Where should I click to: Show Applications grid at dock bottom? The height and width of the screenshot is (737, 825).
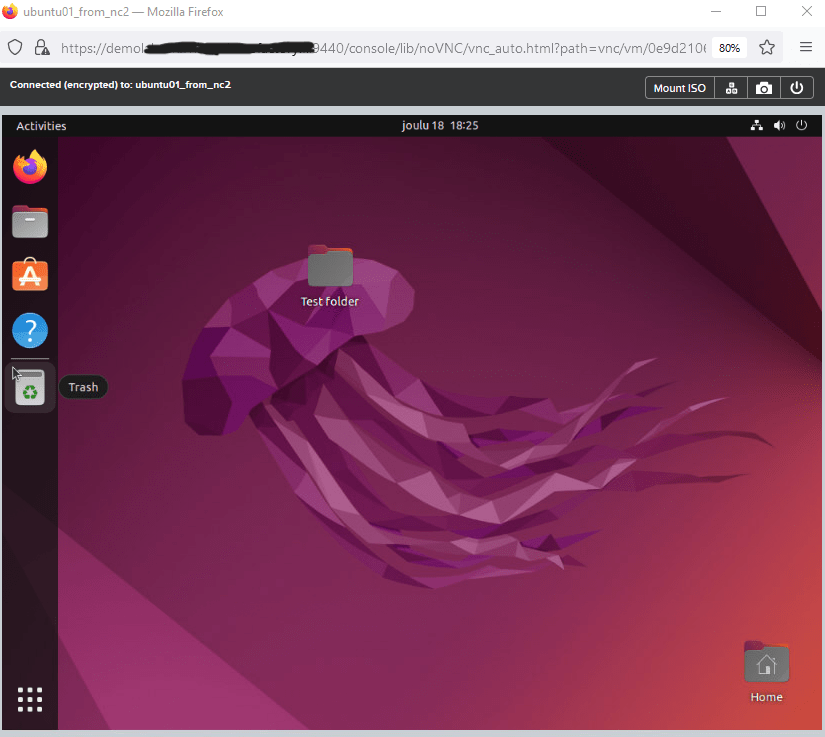31,699
